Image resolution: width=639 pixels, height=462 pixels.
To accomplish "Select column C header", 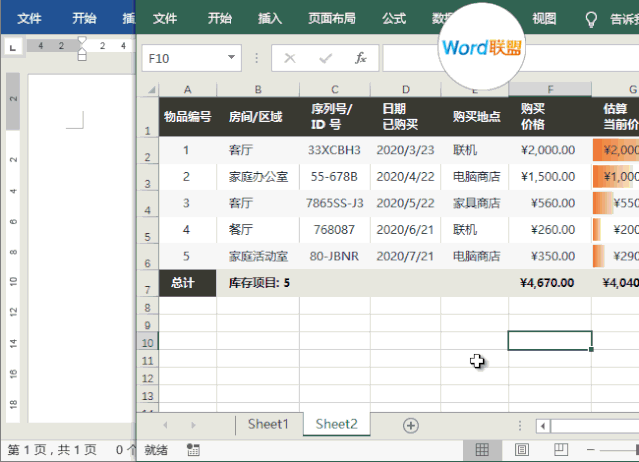I will click(x=334, y=89).
